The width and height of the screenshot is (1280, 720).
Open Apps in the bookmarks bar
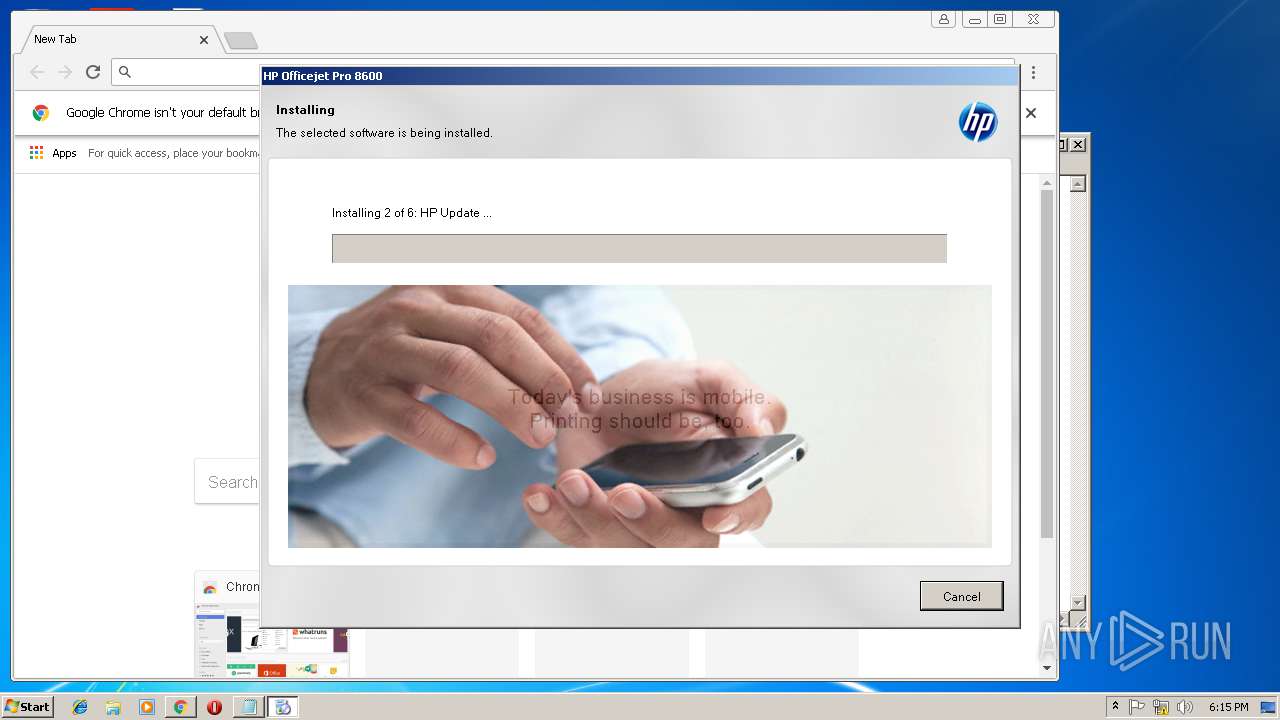pos(53,153)
